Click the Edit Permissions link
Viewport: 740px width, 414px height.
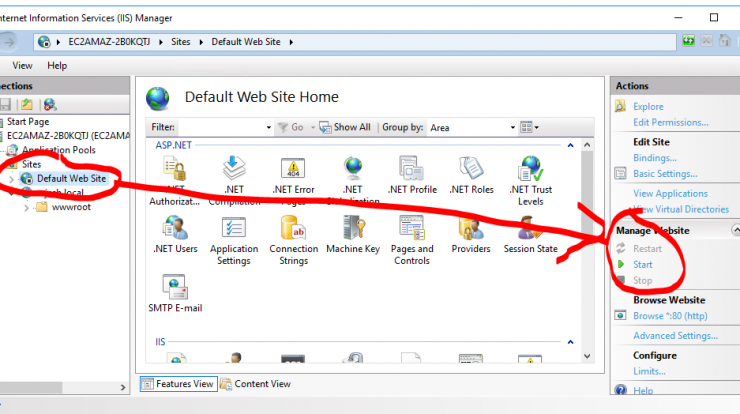671,122
